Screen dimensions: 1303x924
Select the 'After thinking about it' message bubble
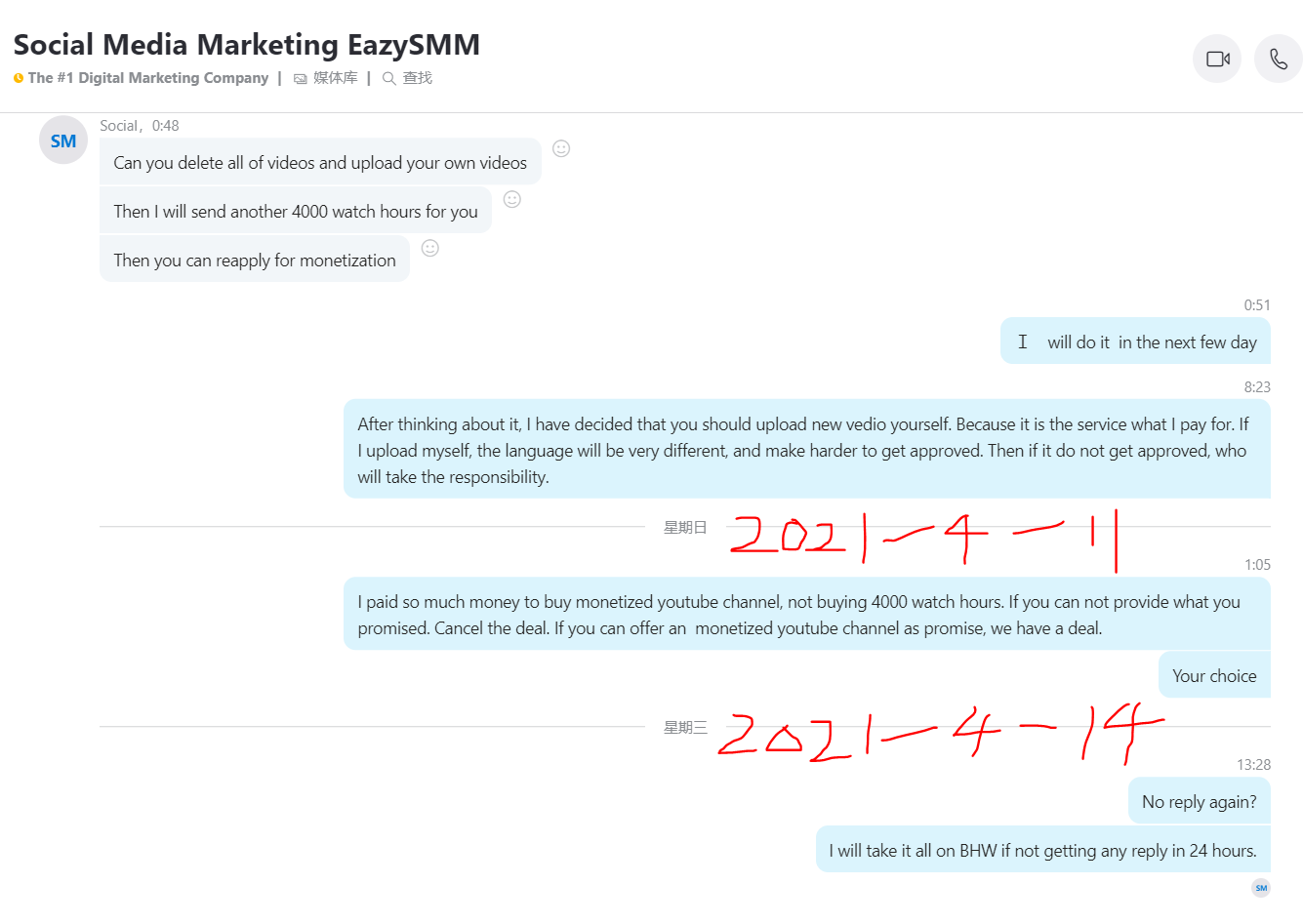click(807, 450)
